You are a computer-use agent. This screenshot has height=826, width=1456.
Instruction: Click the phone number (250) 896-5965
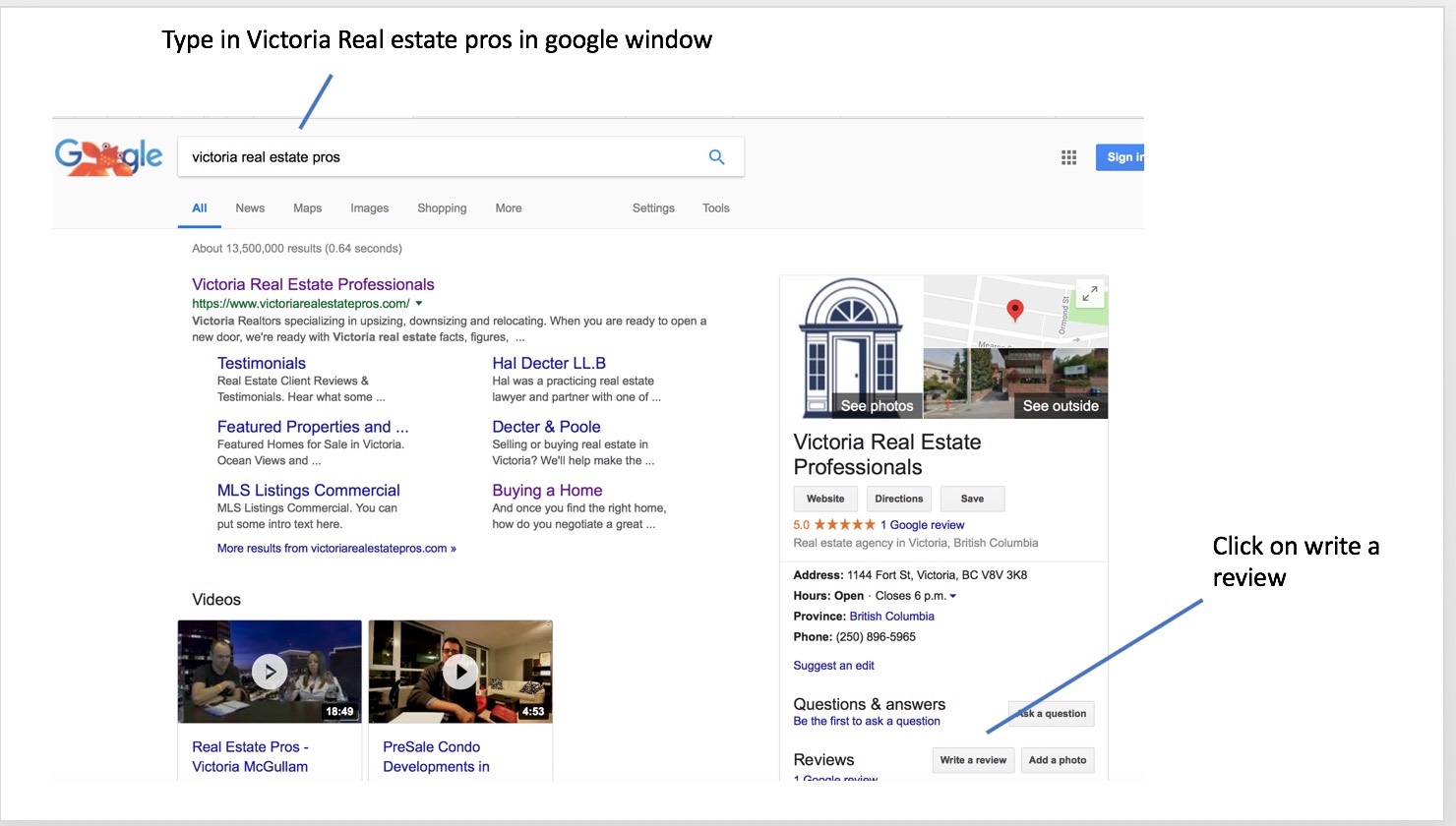pos(876,637)
